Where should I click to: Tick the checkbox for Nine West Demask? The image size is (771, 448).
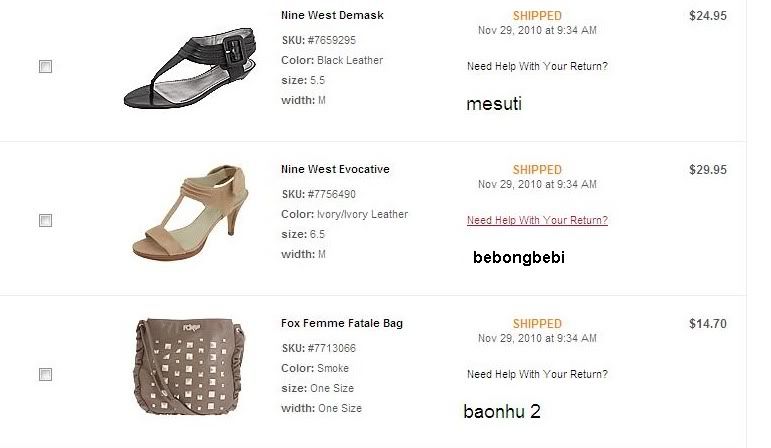45,67
